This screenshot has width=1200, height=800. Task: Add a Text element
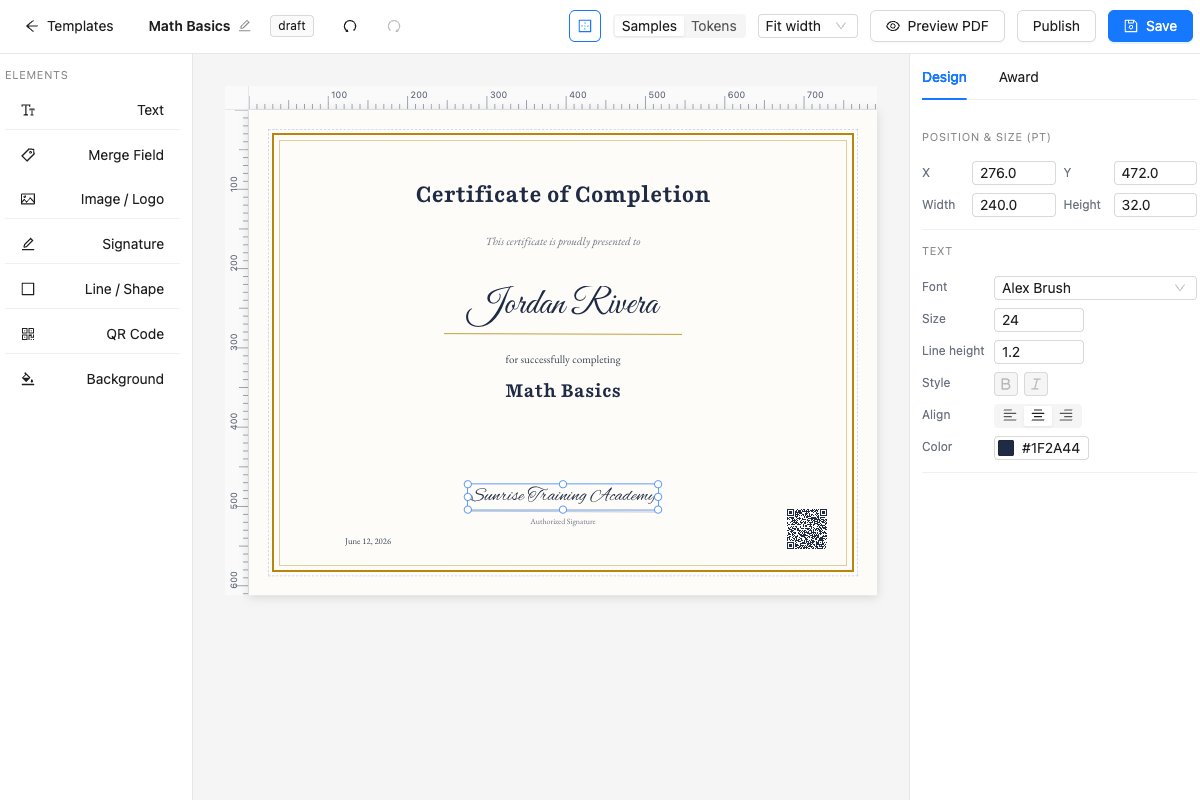coord(92,110)
